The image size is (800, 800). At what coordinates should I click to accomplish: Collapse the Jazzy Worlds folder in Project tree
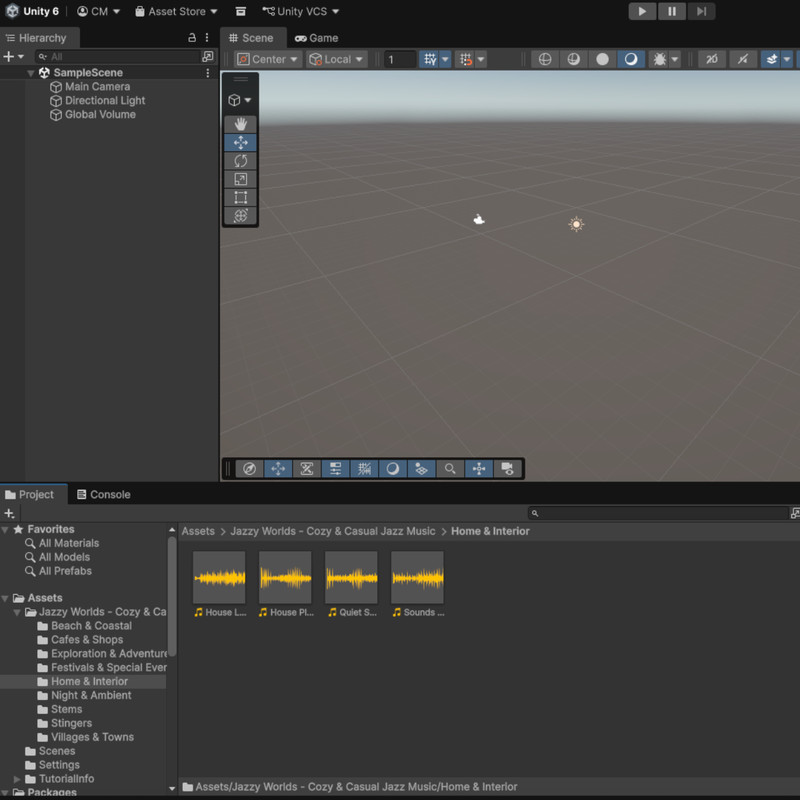coord(17,612)
